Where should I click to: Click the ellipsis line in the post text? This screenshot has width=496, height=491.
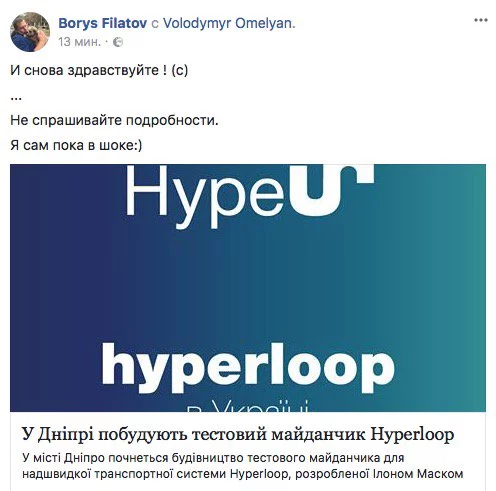tap(16, 98)
